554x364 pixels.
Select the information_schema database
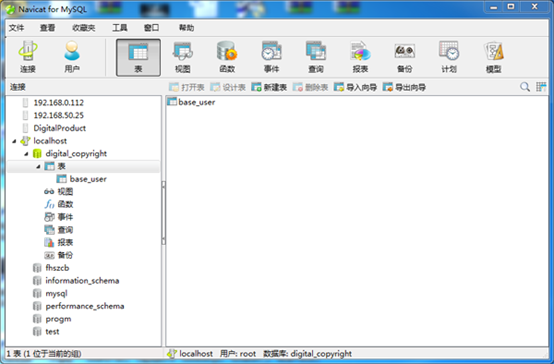(x=82, y=281)
